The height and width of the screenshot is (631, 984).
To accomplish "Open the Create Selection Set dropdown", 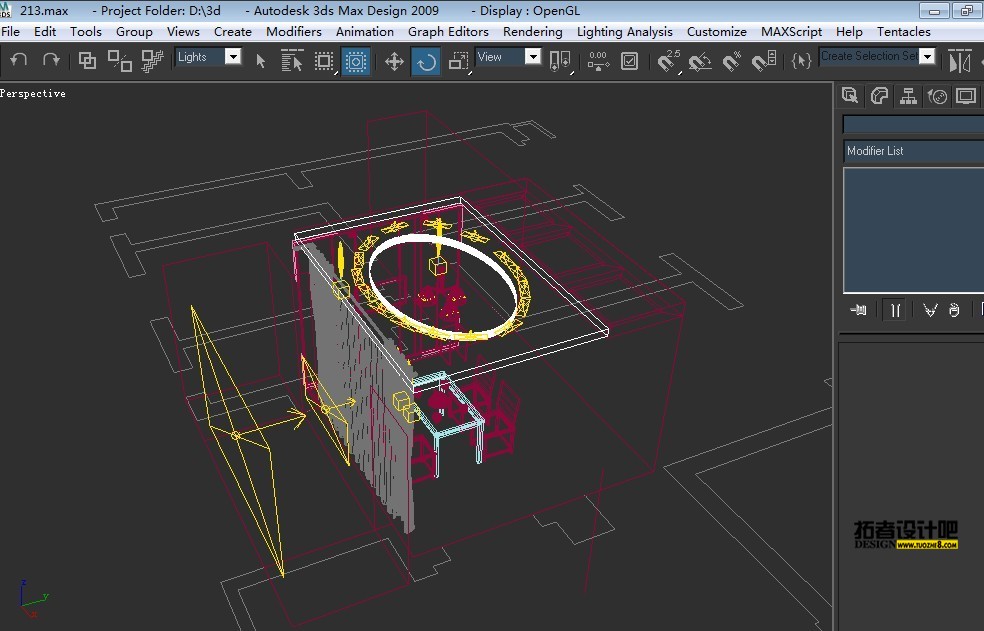I will point(877,57).
